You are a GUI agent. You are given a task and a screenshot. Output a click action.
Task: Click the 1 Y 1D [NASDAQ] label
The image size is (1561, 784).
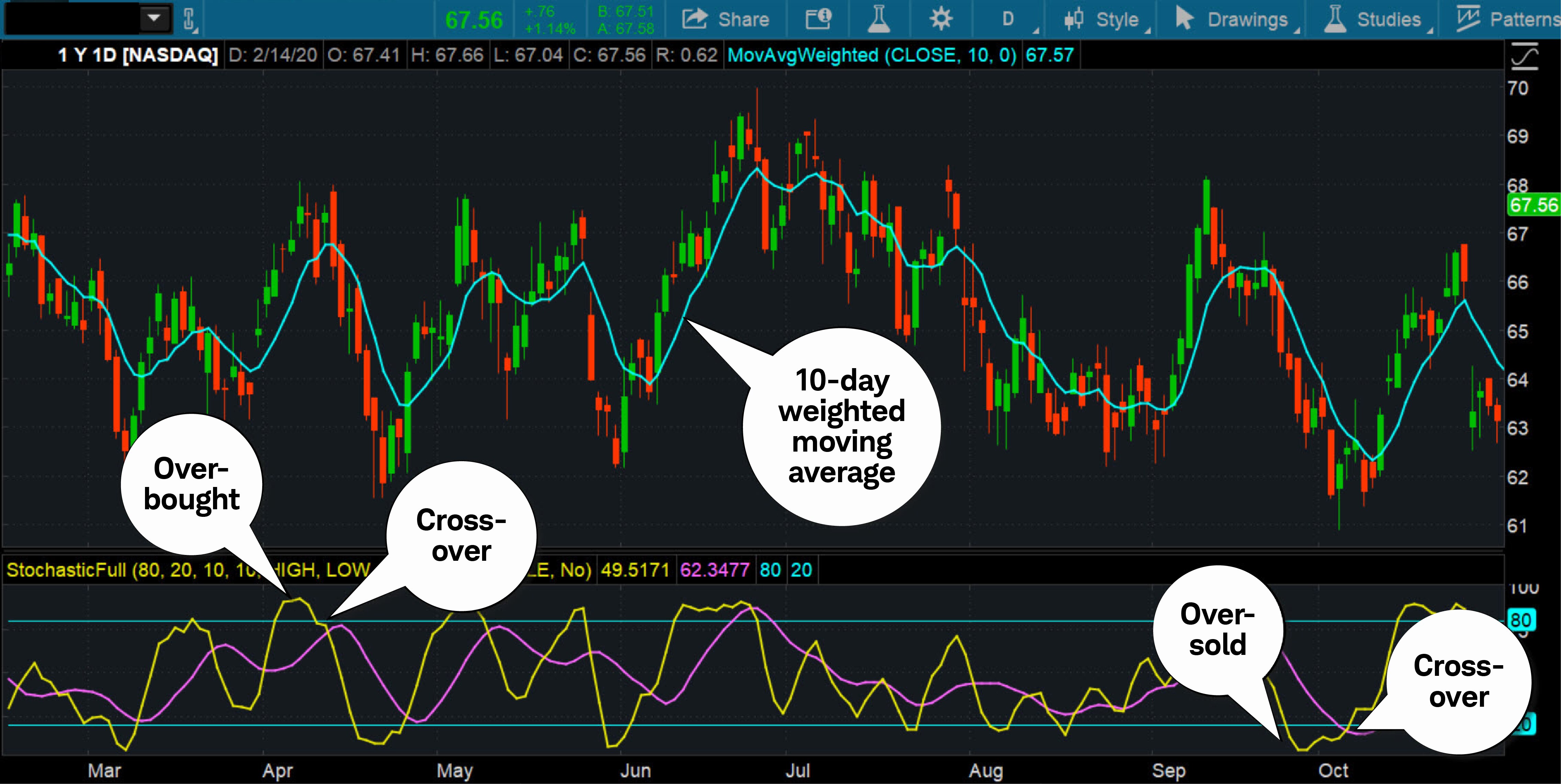(137, 55)
